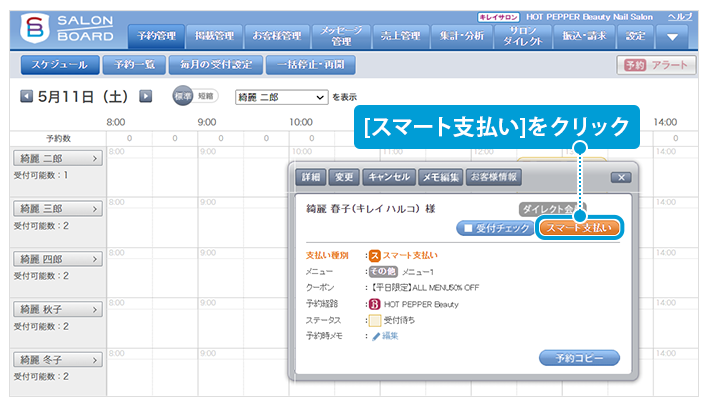This screenshot has width=710, height=407.
Task: Click the pencil icon beside 編集
Action: 376,336
